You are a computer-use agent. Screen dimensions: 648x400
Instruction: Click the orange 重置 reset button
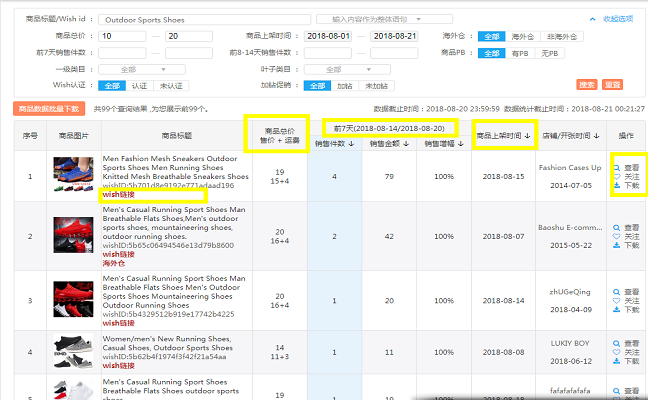[612, 85]
